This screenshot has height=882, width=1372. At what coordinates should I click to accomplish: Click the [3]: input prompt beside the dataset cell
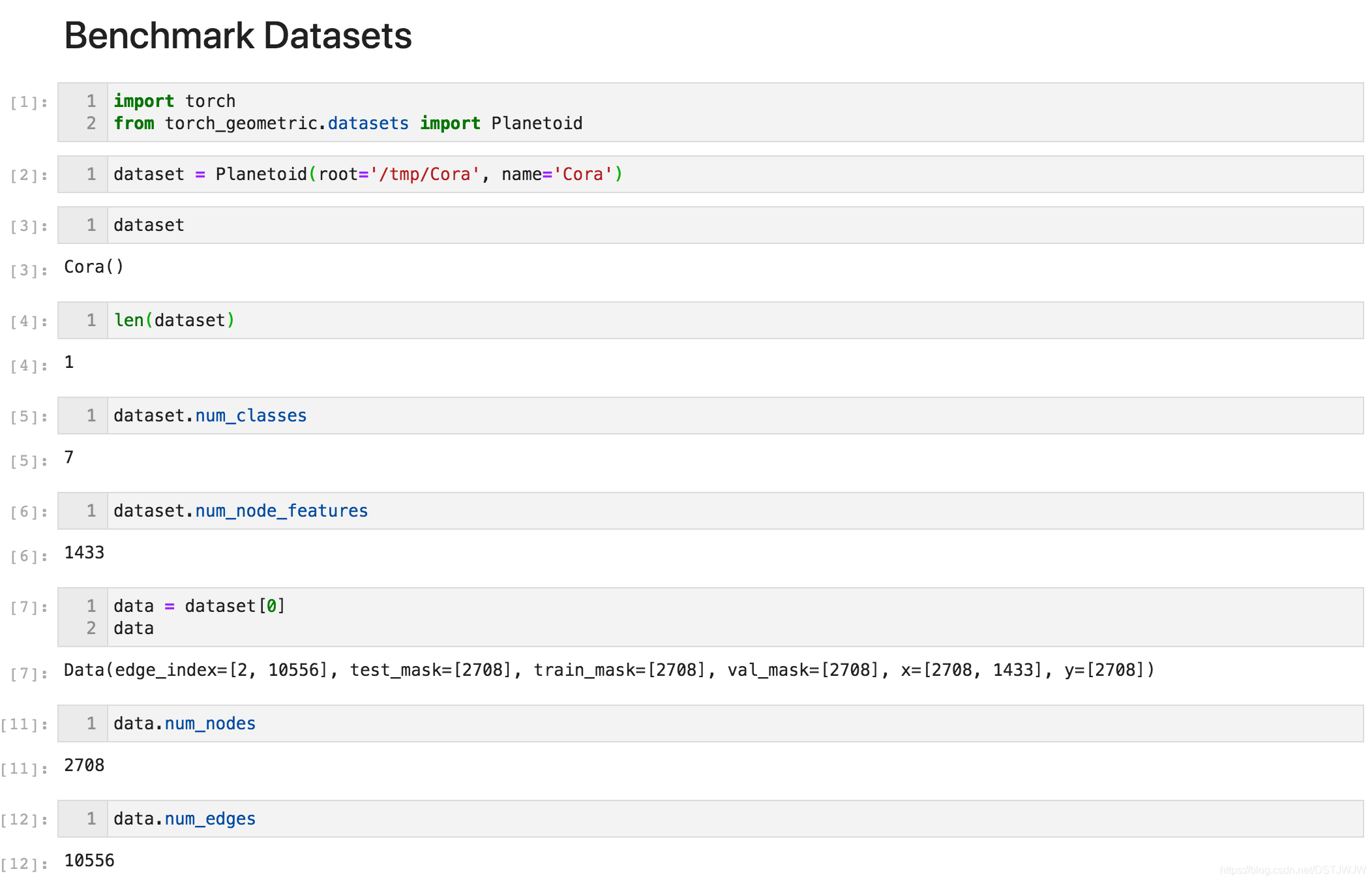(x=29, y=226)
